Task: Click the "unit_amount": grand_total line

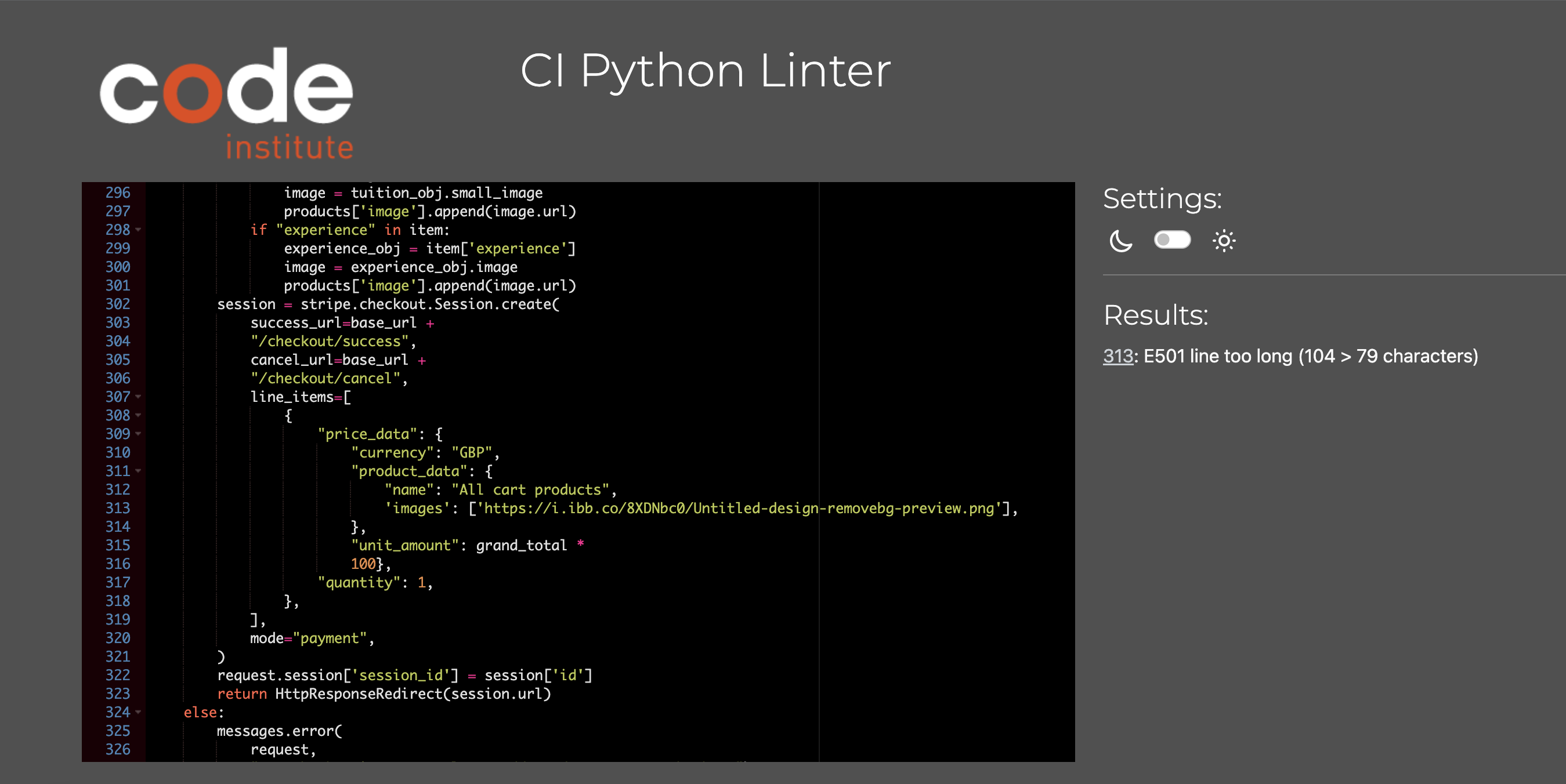Action: click(468, 545)
